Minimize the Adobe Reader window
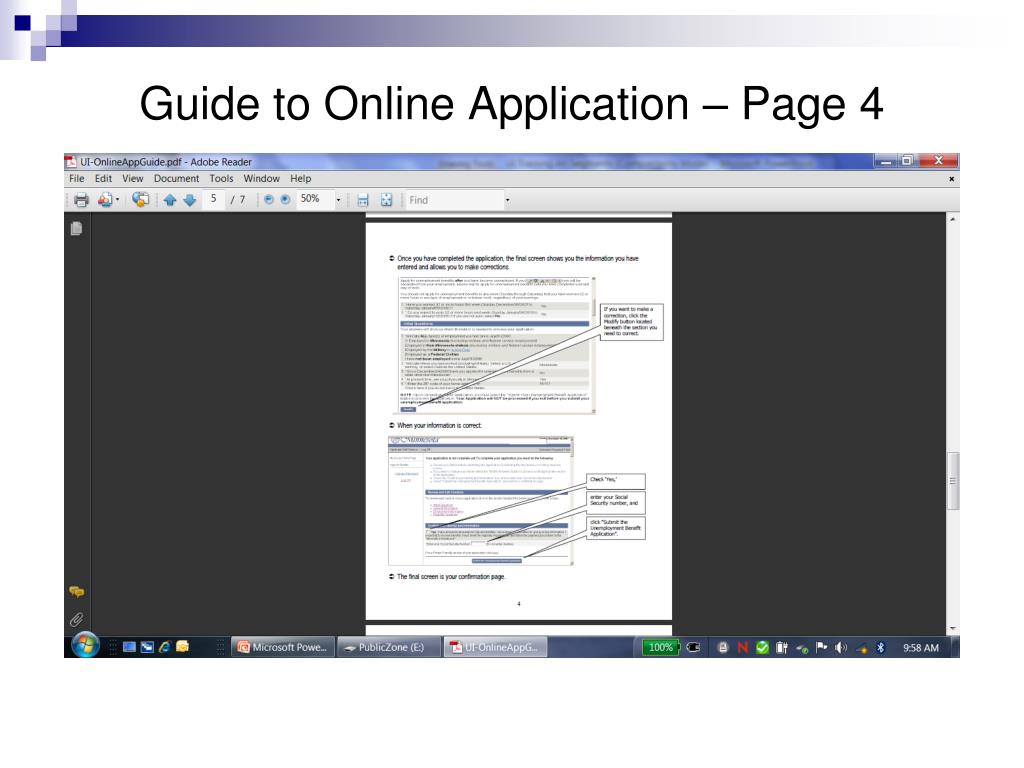The height and width of the screenshot is (768, 1024). [886, 161]
